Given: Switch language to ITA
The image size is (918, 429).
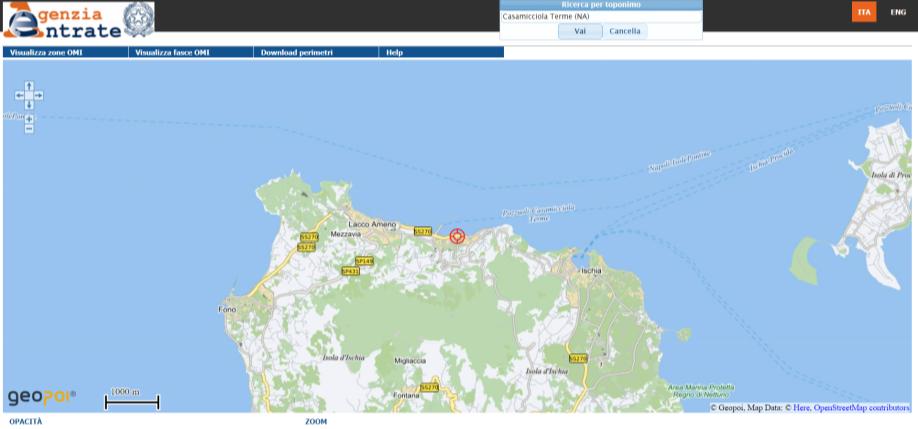Looking at the screenshot, I should [864, 12].
